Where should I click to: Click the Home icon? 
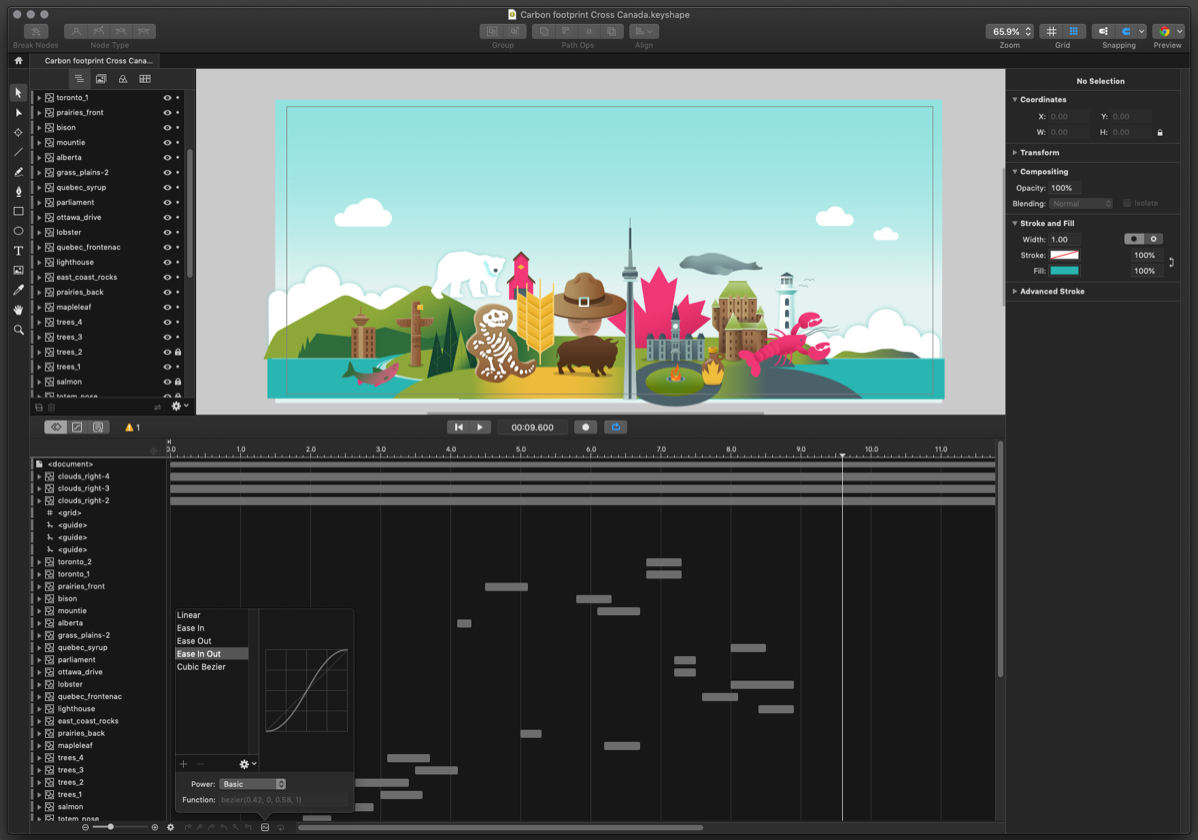tap(18, 61)
